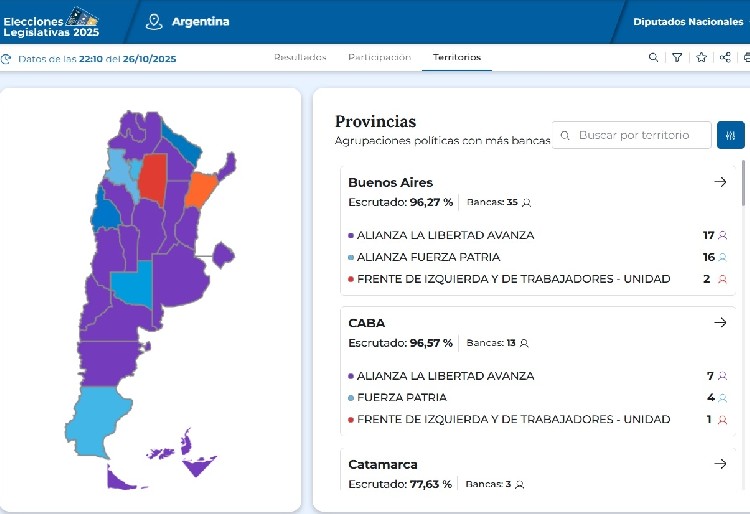Click the Elecciones Legislativas 2025 logo
The image size is (750, 514).
[x=52, y=21]
